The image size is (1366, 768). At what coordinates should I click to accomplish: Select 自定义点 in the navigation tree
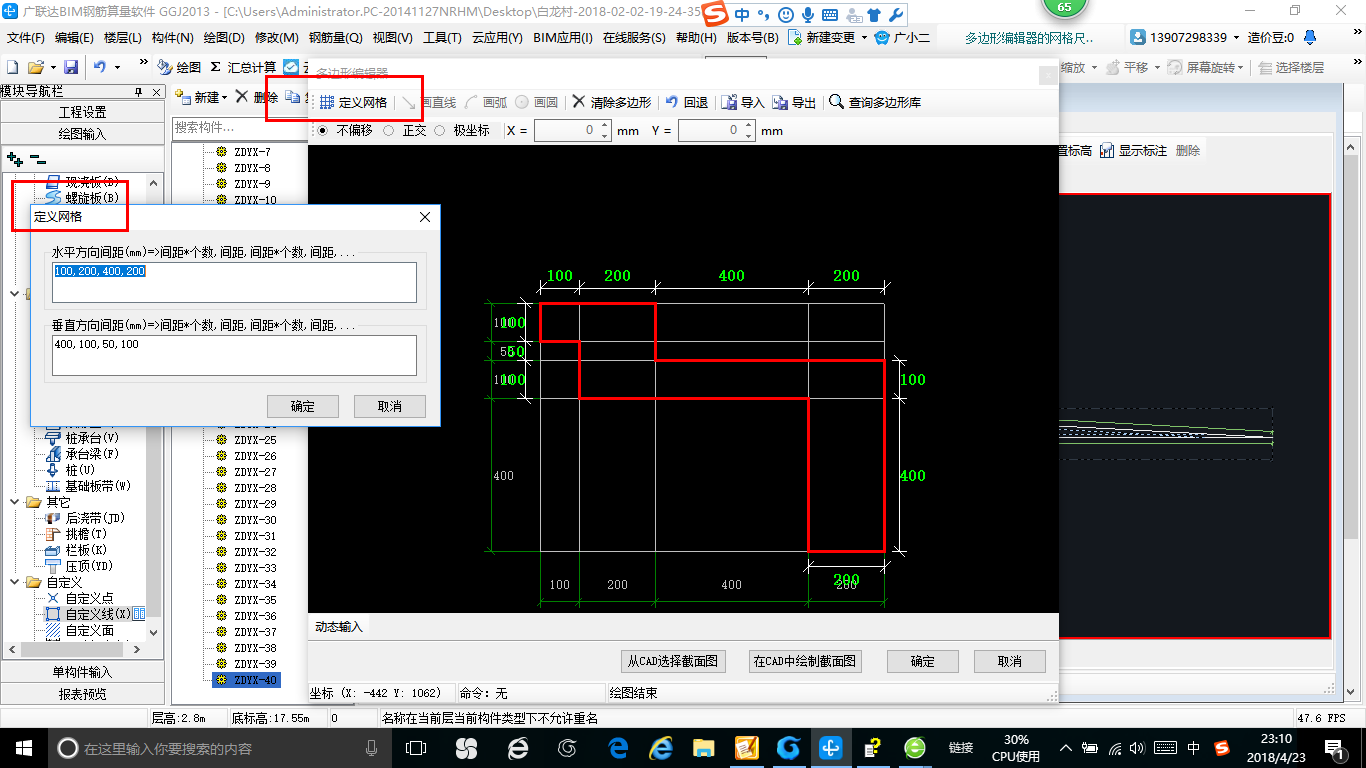click(x=89, y=598)
